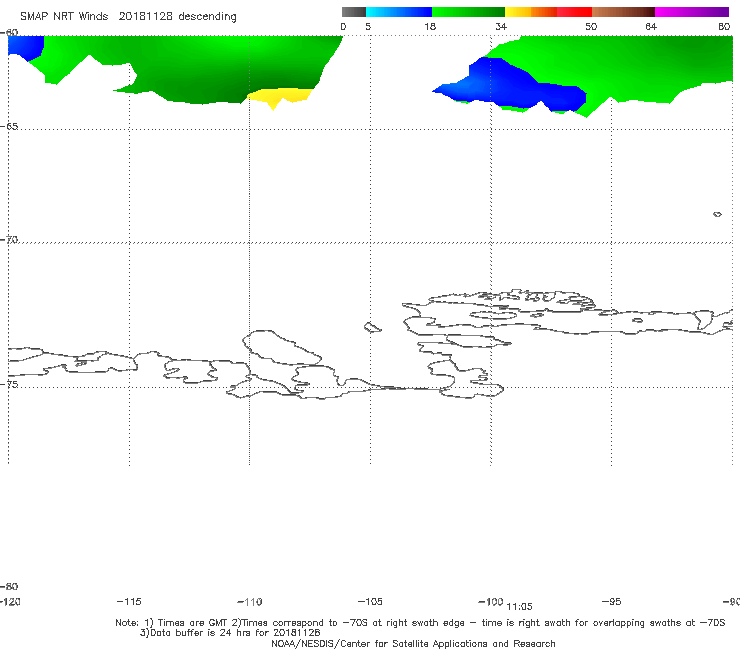Click the tiny island outline near the right edge
The image size is (740, 650).
[717, 214]
